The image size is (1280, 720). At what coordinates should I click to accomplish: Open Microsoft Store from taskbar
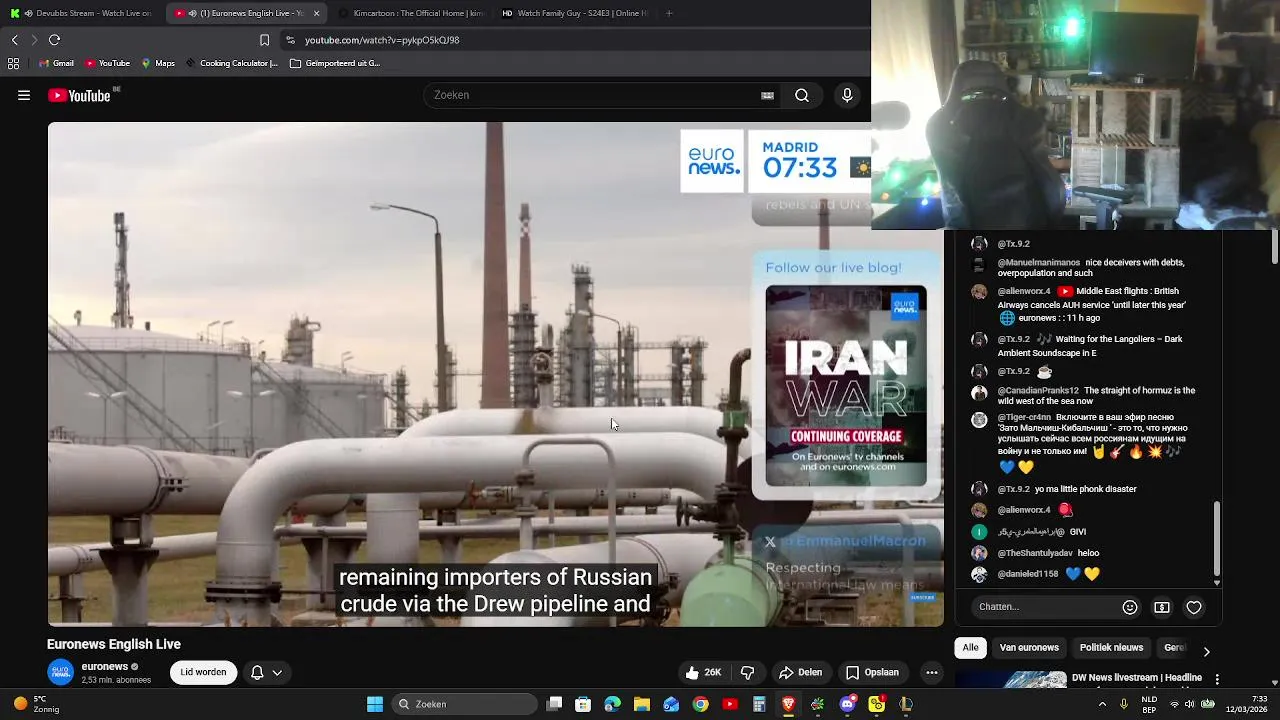tap(583, 704)
